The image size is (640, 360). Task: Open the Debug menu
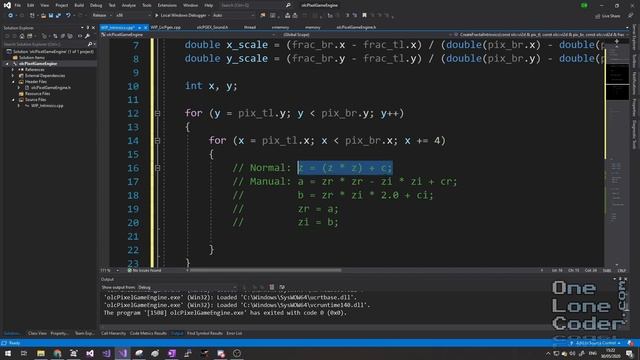click(x=96, y=5)
